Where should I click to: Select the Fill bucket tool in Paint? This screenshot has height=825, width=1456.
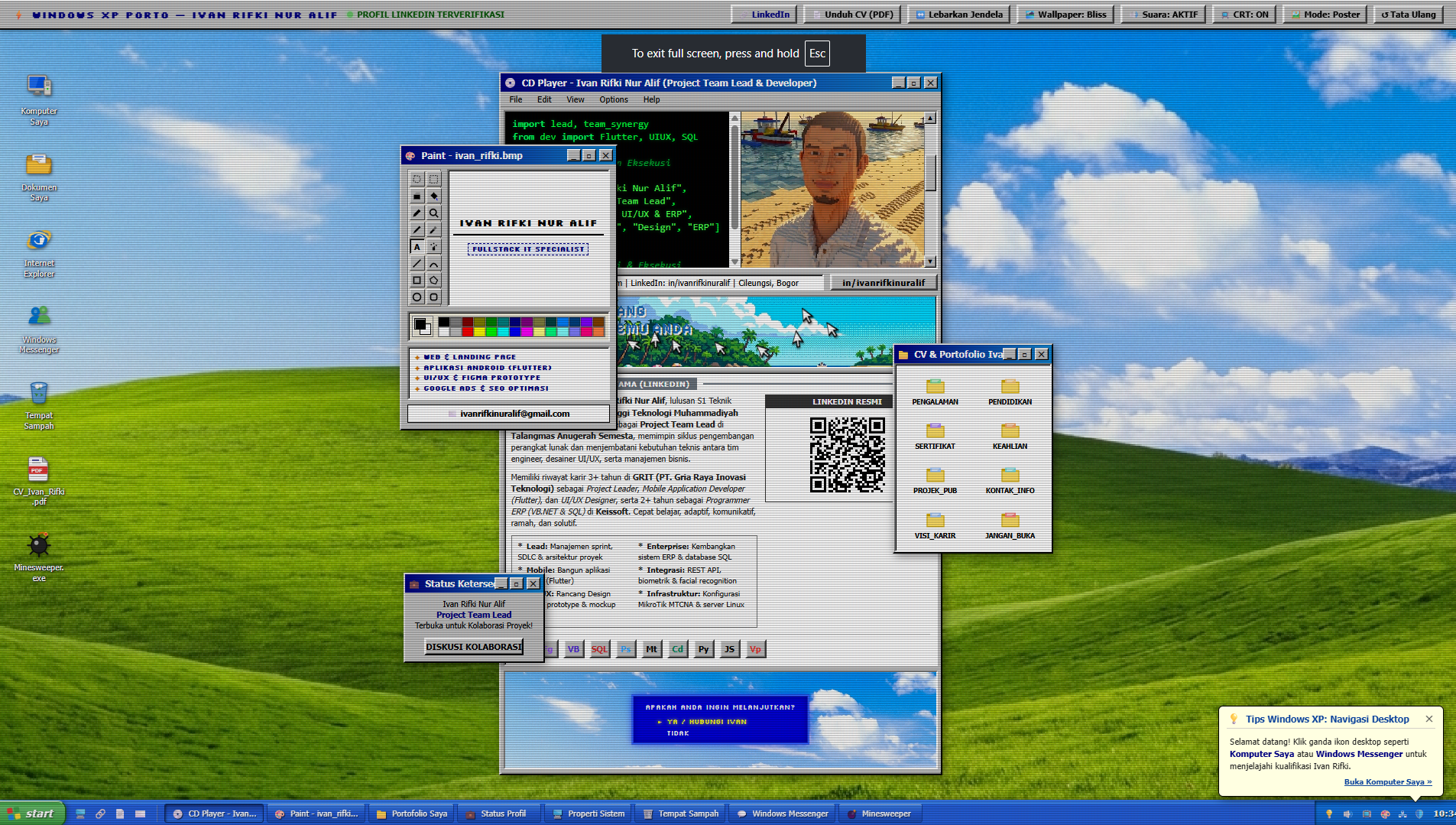[434, 196]
